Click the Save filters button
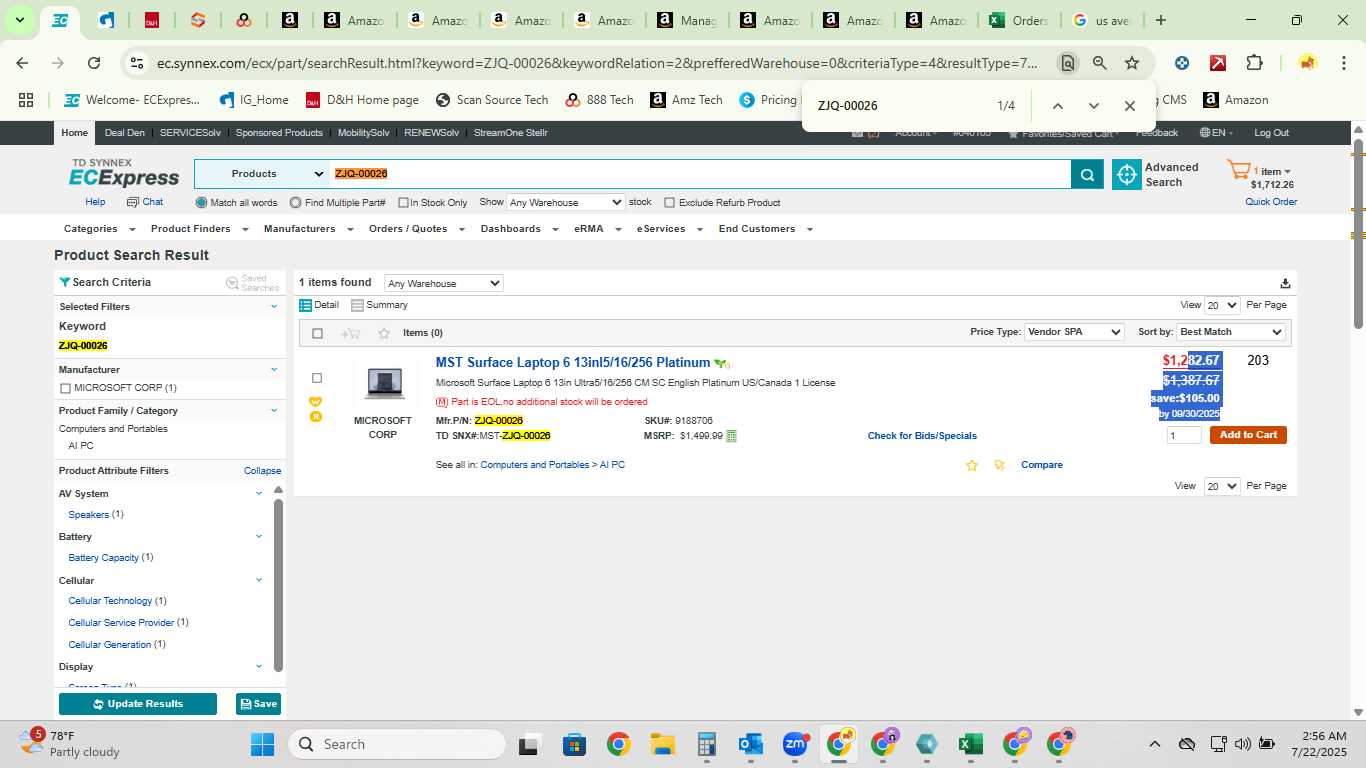The height and width of the screenshot is (768, 1366). tap(258, 704)
